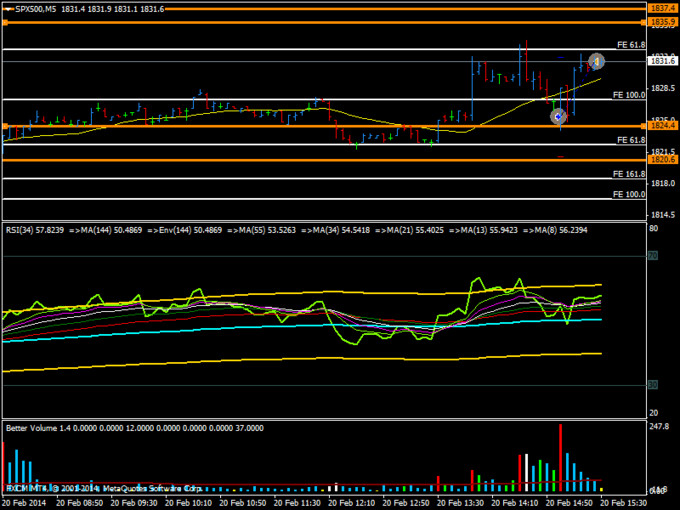Click the 20 Feb 13:30 time axis label

click(x=462, y=502)
